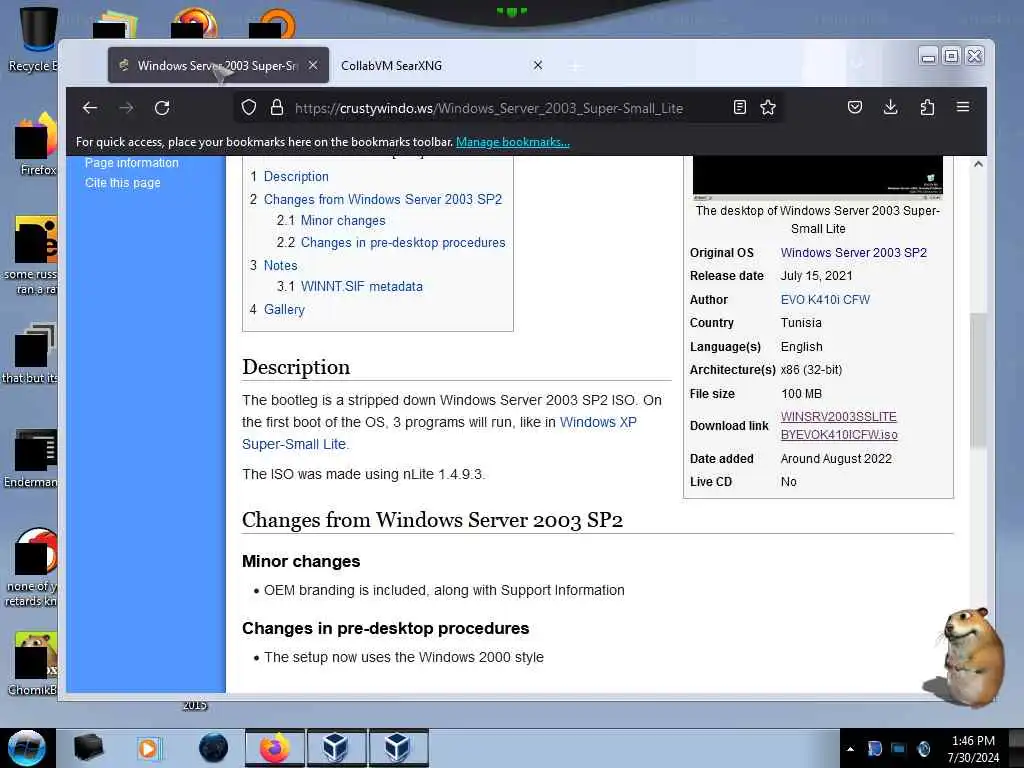Open the Firefox hamburger menu
1024x768 pixels.
coord(963,107)
